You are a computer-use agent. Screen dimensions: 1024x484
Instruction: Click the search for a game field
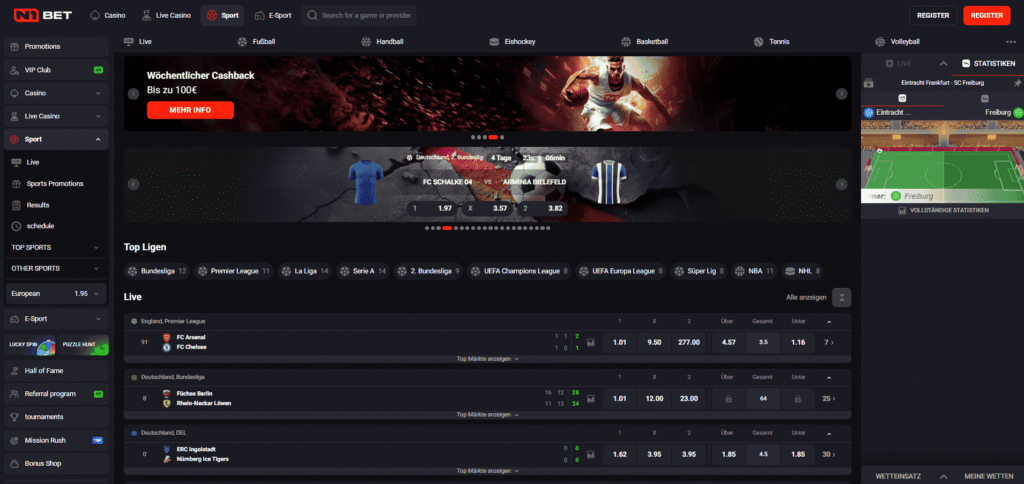[359, 15]
